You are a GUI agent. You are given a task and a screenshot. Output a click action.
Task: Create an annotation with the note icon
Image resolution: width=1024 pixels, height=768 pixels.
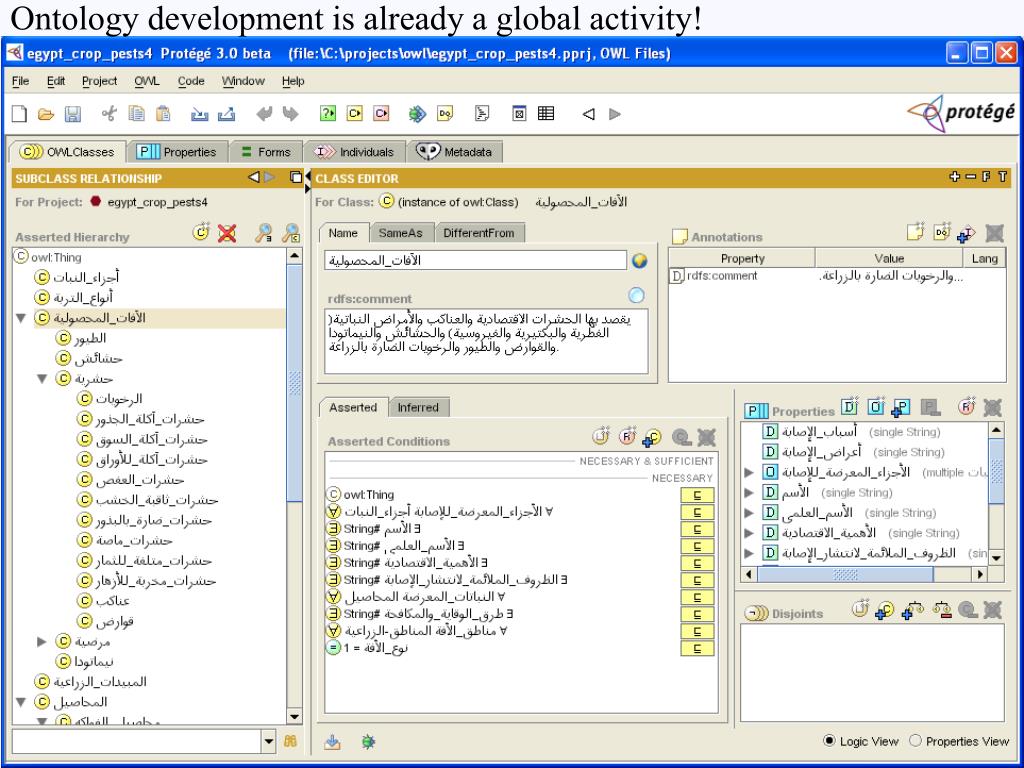(x=916, y=232)
